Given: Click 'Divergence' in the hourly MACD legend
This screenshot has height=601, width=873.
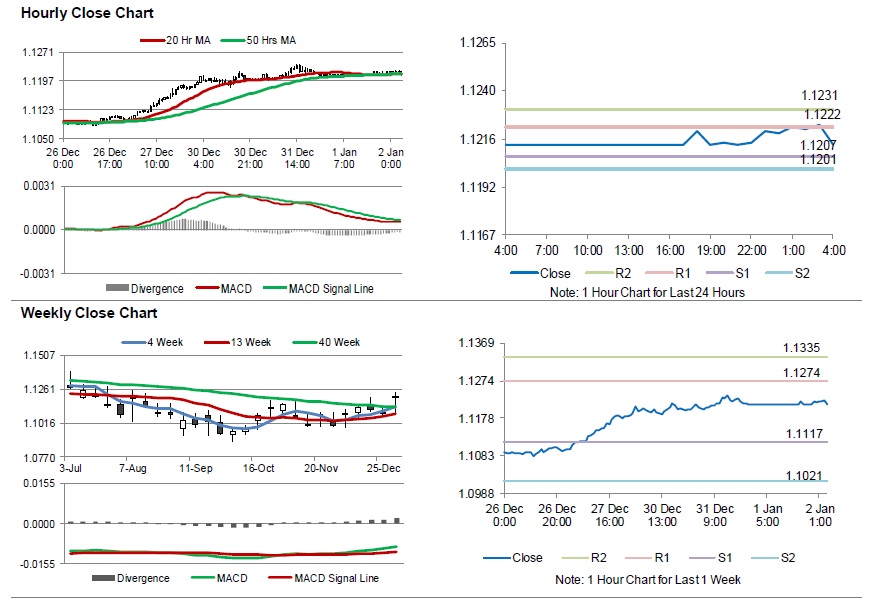Looking at the screenshot, I should [x=157, y=289].
